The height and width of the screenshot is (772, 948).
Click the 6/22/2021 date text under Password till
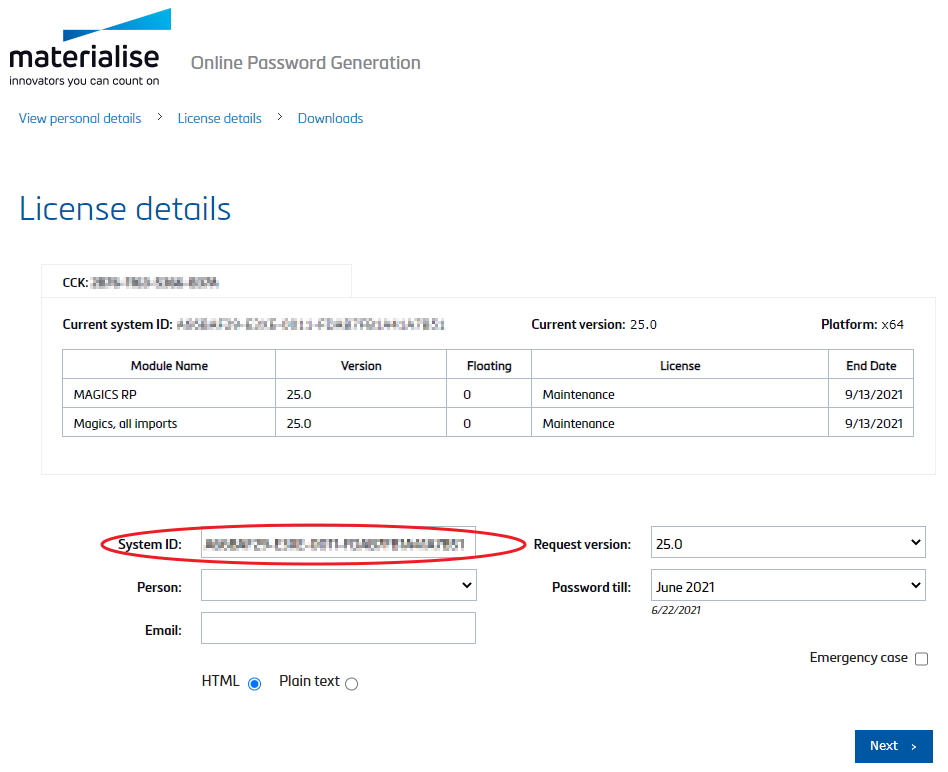pyautogui.click(x=675, y=609)
